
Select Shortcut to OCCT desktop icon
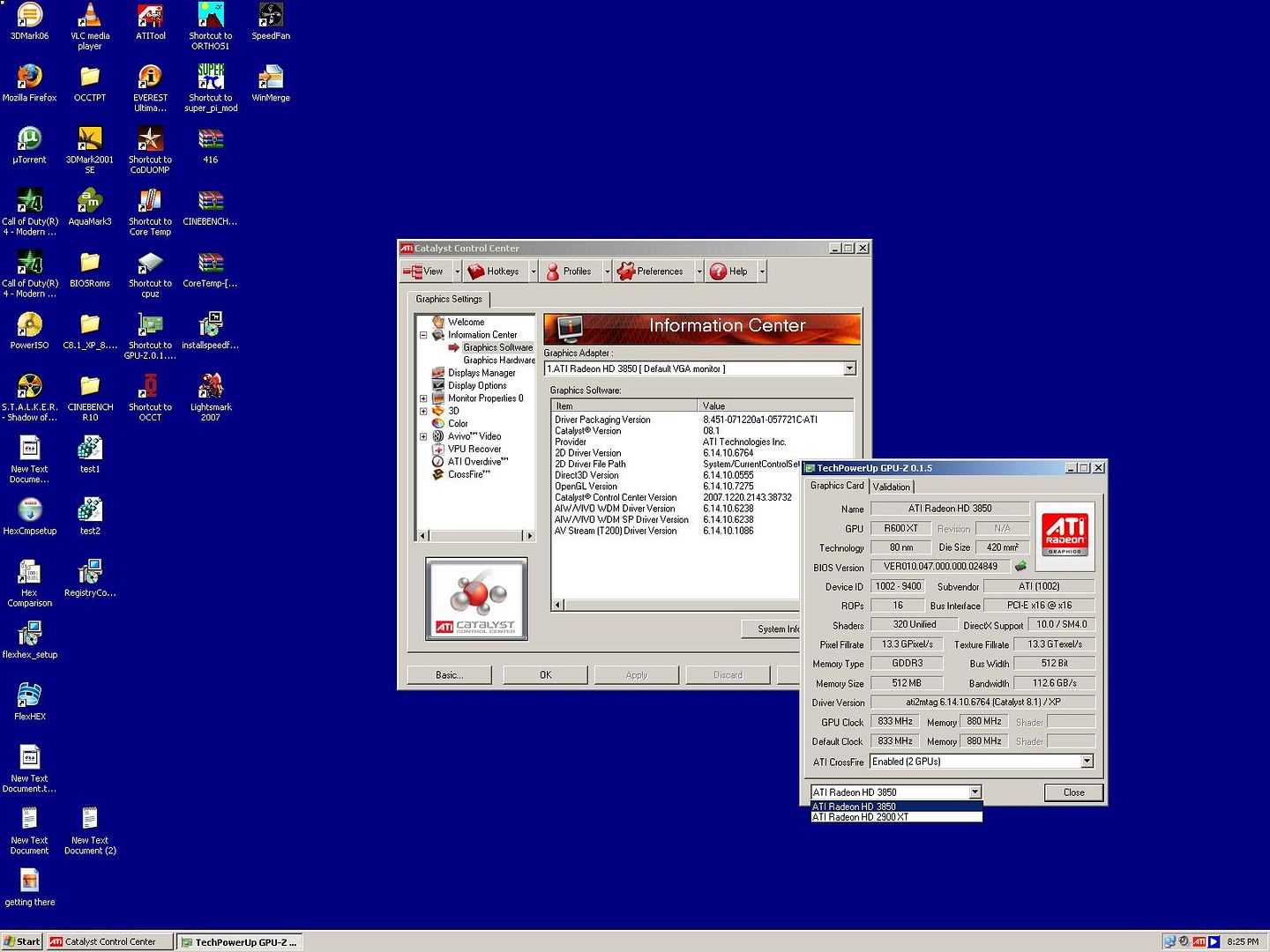(x=150, y=397)
